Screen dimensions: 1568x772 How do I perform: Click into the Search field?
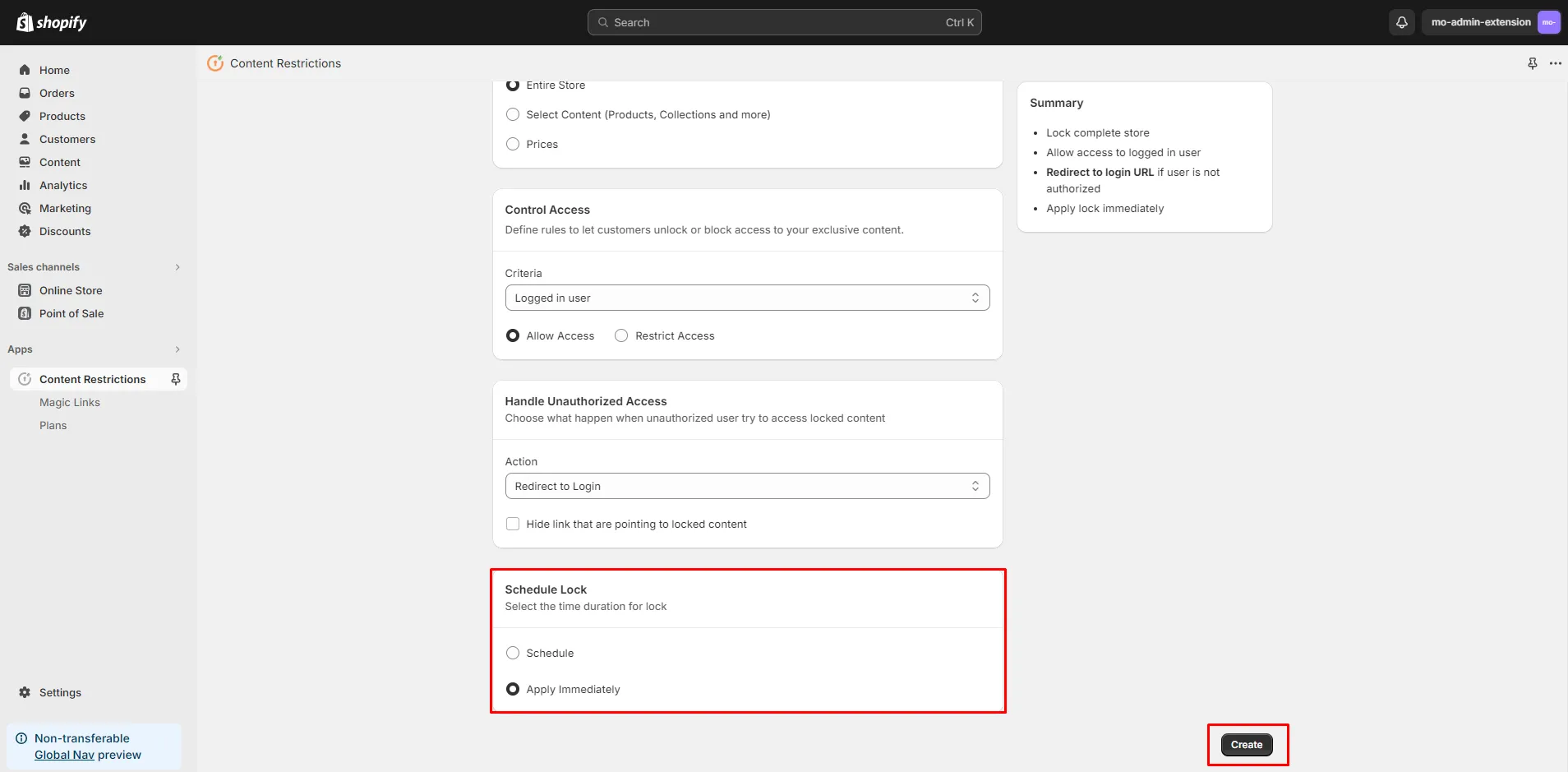coord(784,22)
